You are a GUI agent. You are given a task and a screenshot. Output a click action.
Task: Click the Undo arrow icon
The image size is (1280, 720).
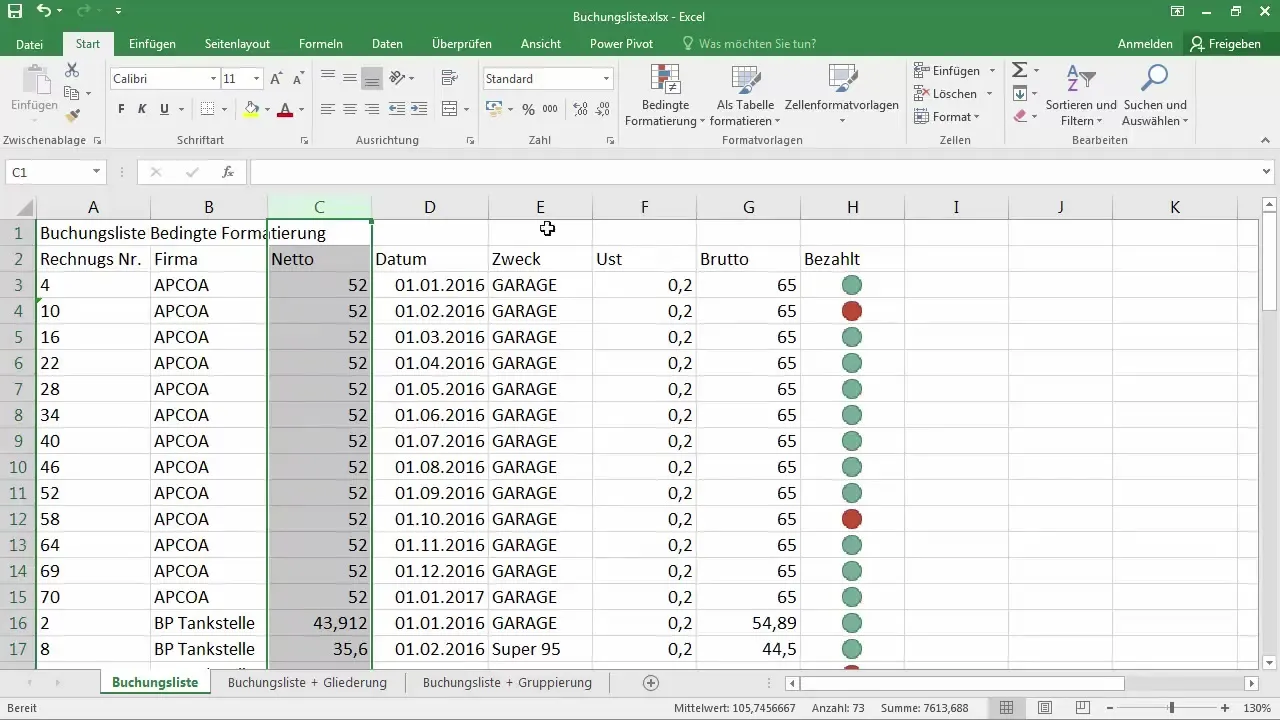tap(43, 12)
